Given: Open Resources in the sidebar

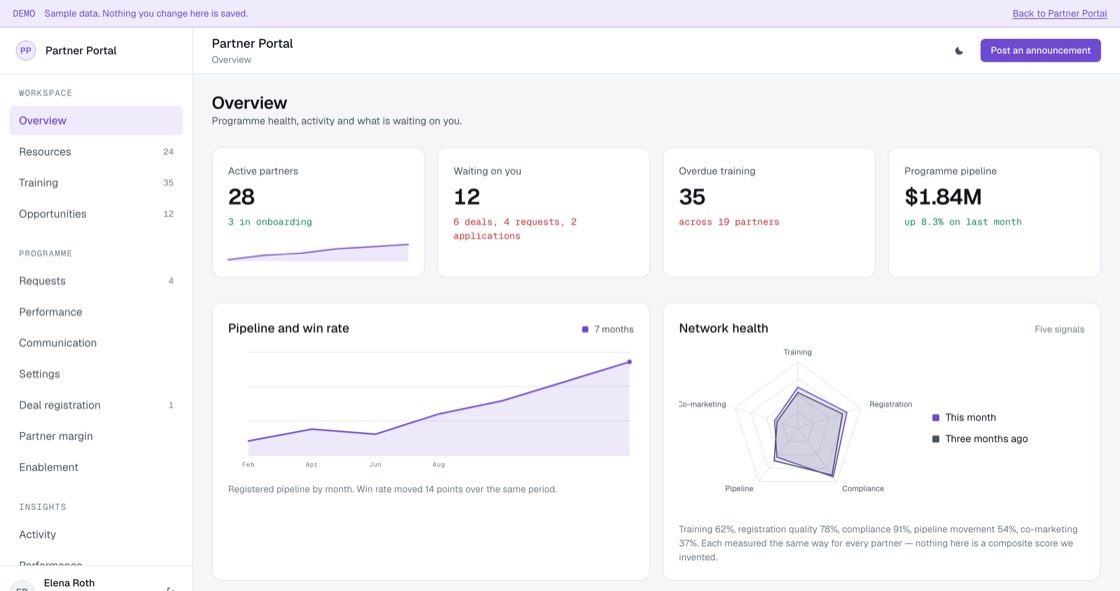Looking at the screenshot, I should (x=96, y=152).
